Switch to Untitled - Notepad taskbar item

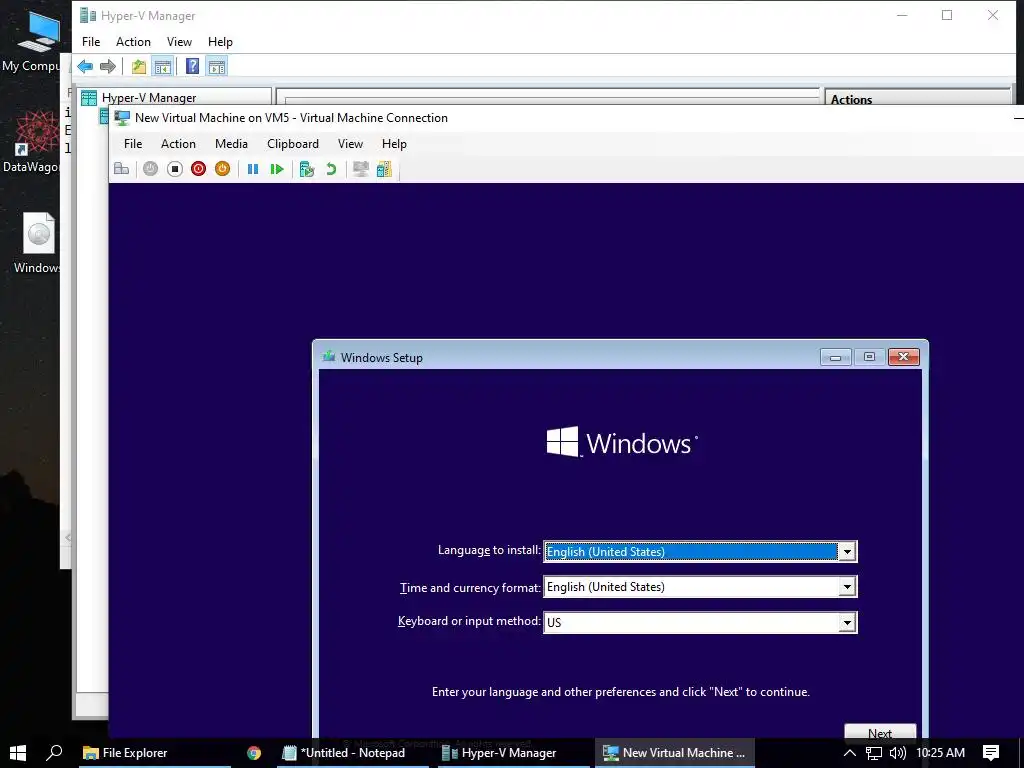coord(351,753)
